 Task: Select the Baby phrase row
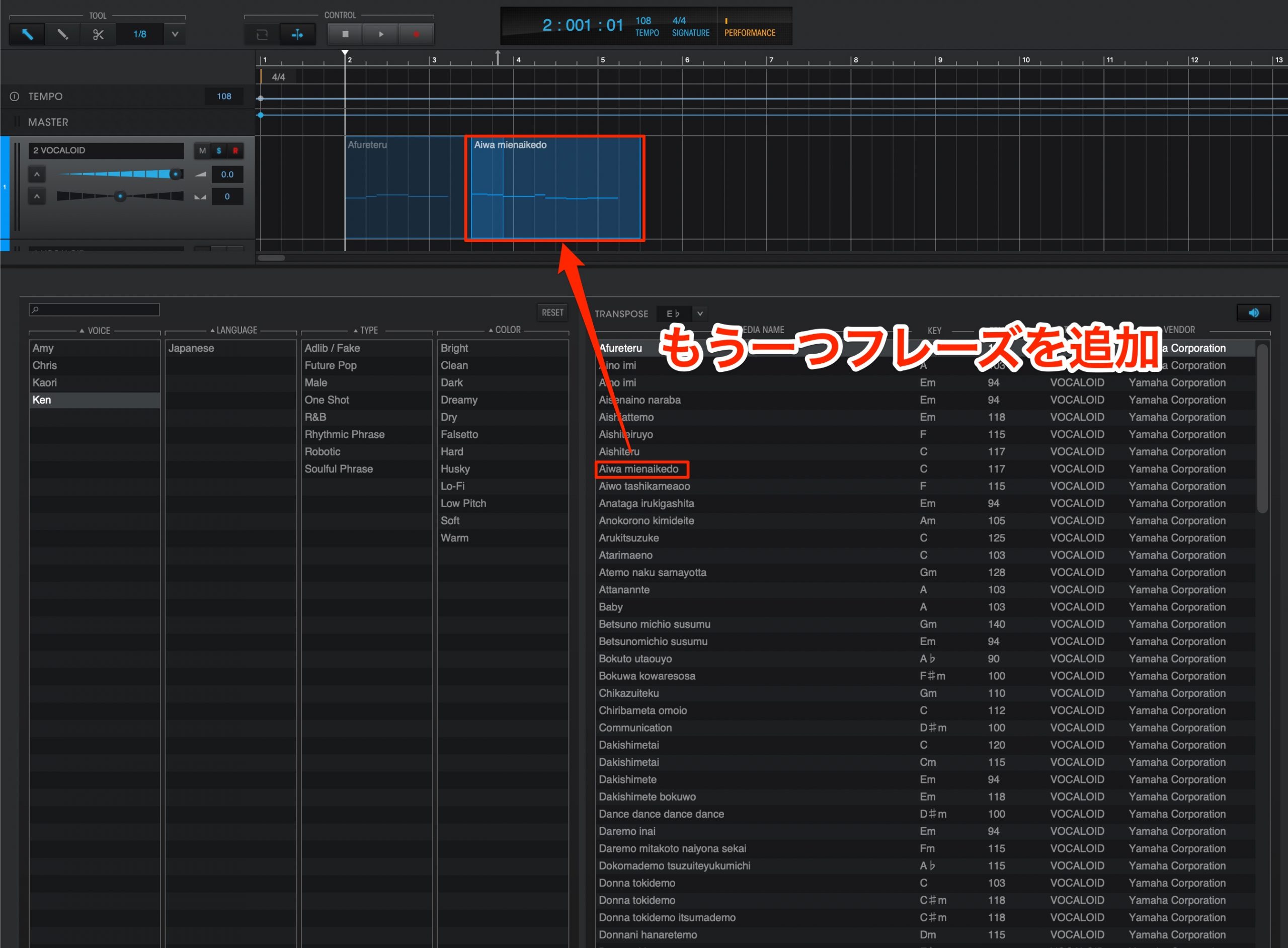(x=925, y=607)
